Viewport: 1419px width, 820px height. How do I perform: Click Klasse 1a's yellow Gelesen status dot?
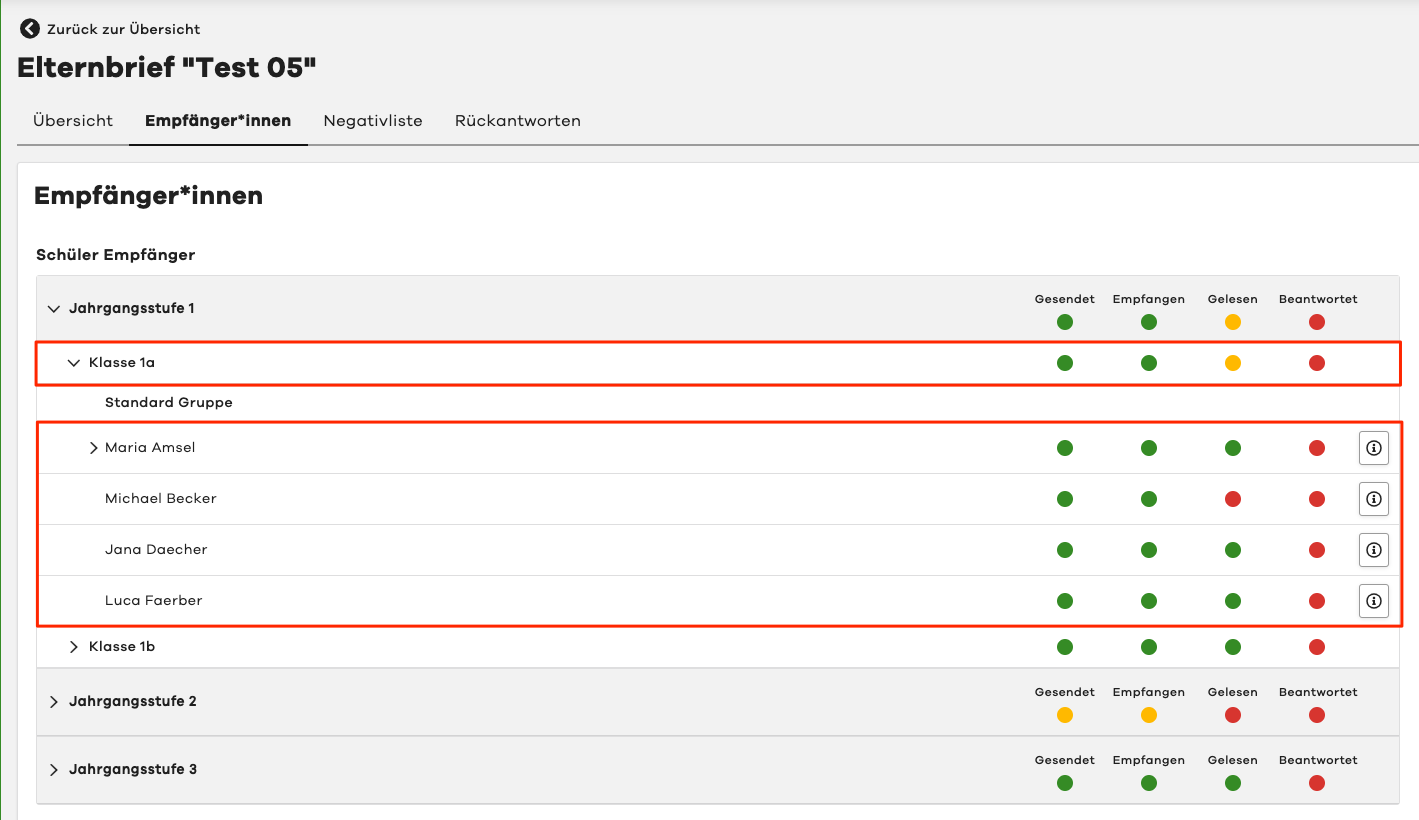click(x=1233, y=363)
